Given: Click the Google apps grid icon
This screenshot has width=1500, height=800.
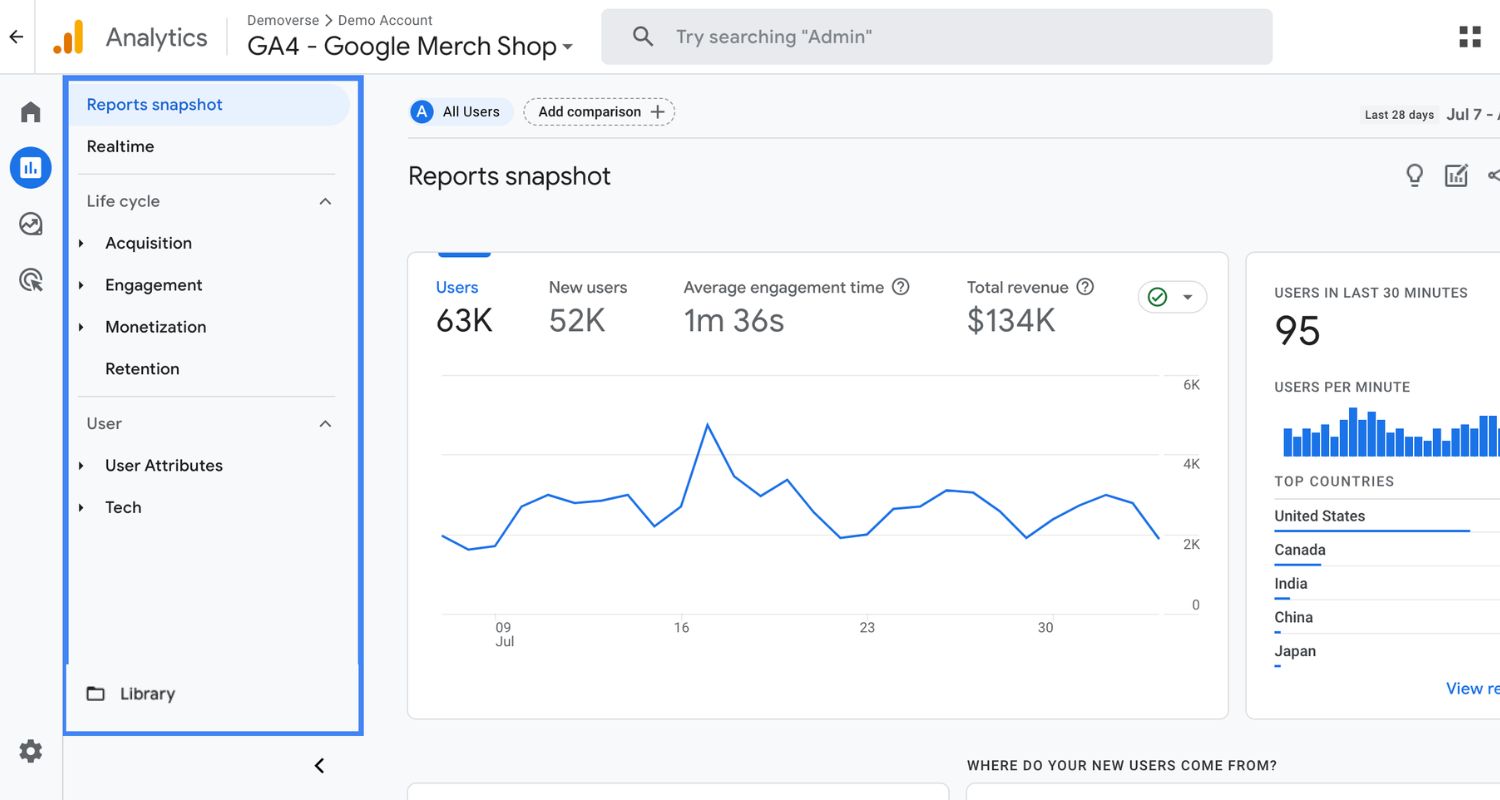Looking at the screenshot, I should (x=1470, y=37).
